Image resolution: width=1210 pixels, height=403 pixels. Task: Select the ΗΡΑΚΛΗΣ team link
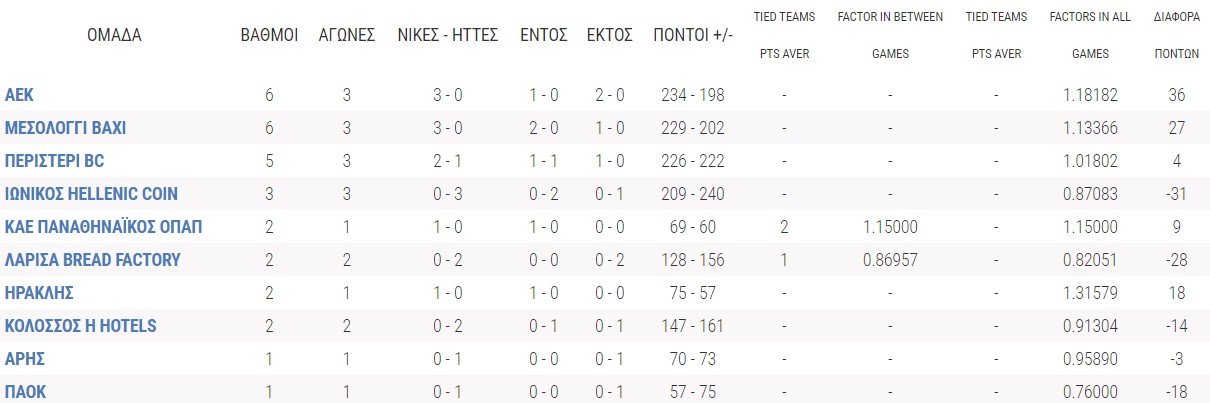[x=40, y=293]
